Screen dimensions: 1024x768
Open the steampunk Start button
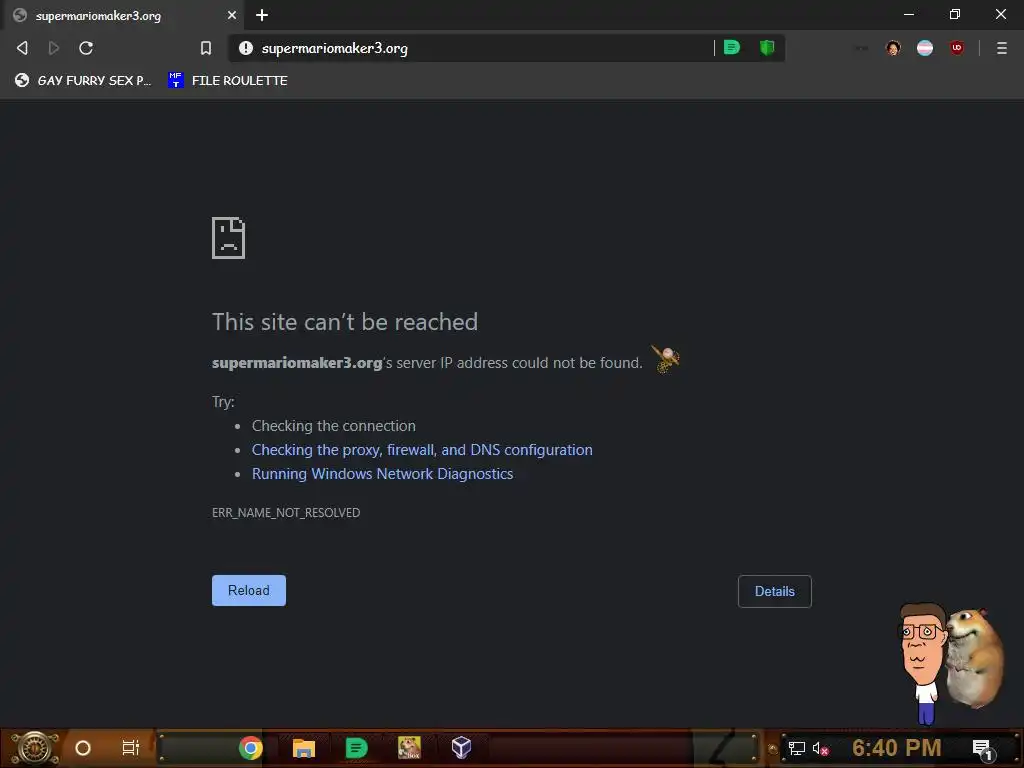35,748
